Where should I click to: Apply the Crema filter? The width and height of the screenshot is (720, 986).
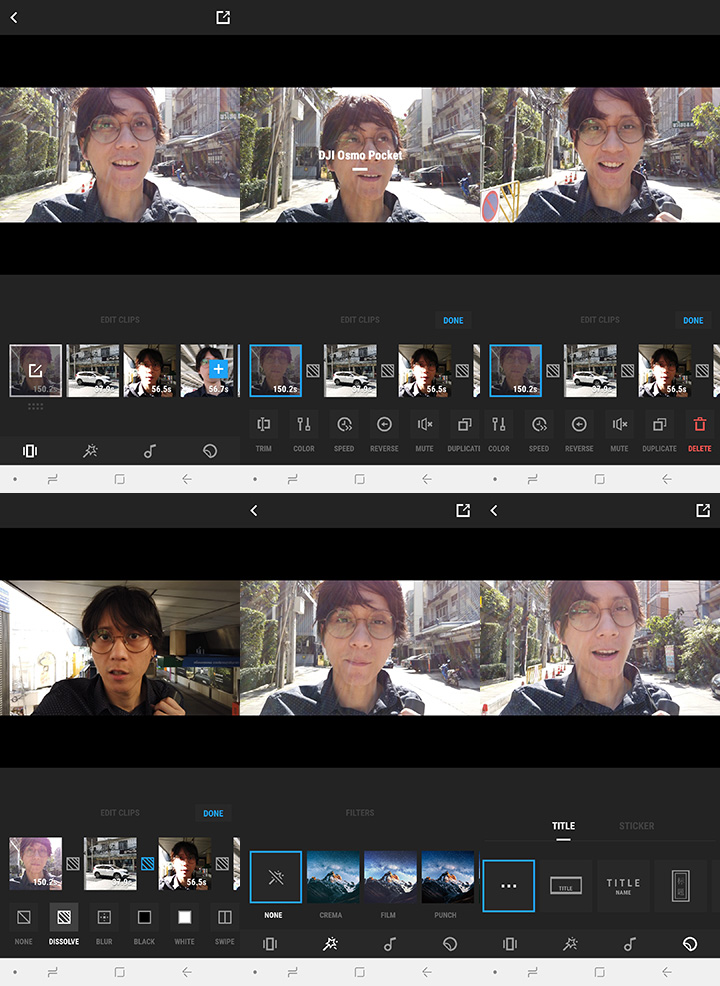click(333, 877)
